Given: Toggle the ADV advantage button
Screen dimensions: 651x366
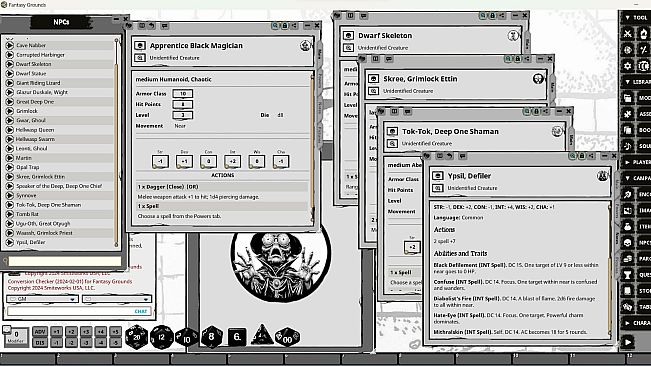Looking at the screenshot, I should (40, 332).
